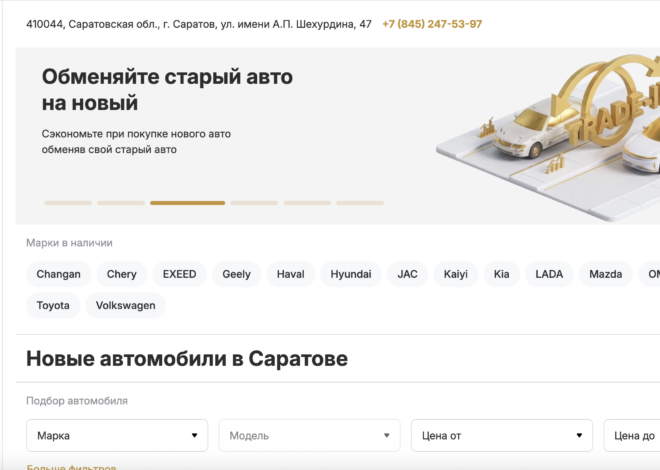Image resolution: width=660 pixels, height=470 pixels.
Task: Call the phone number +7 (845) 247-53-97
Action: pos(432,24)
